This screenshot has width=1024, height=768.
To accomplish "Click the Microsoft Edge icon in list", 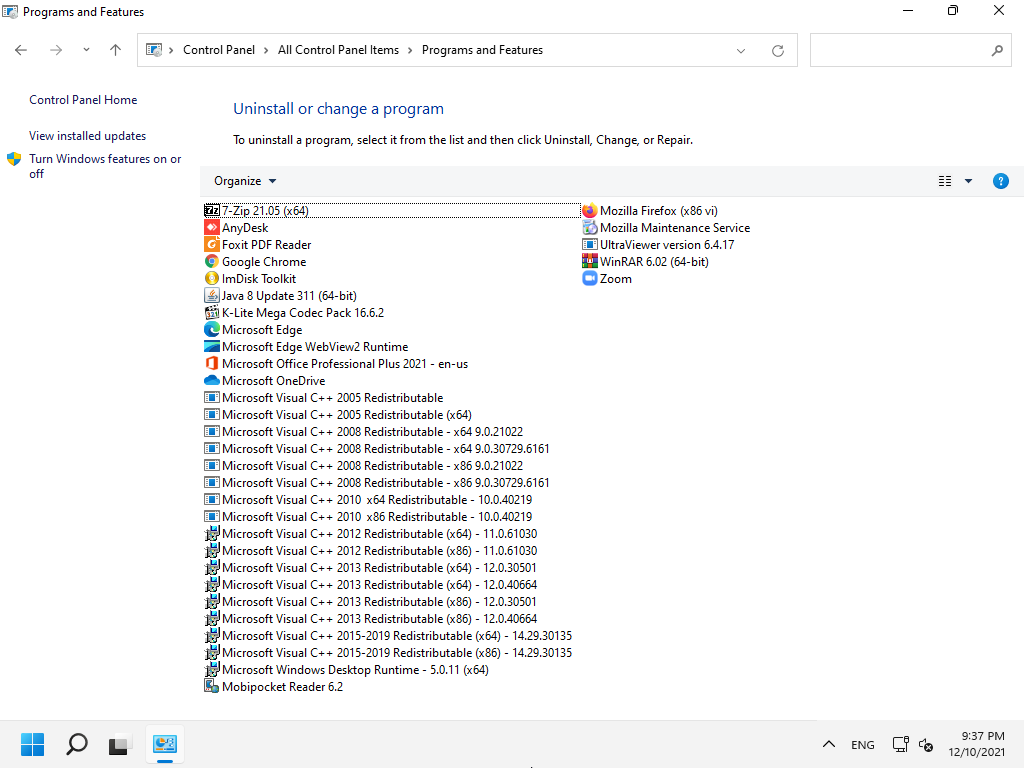I will tap(212, 330).
